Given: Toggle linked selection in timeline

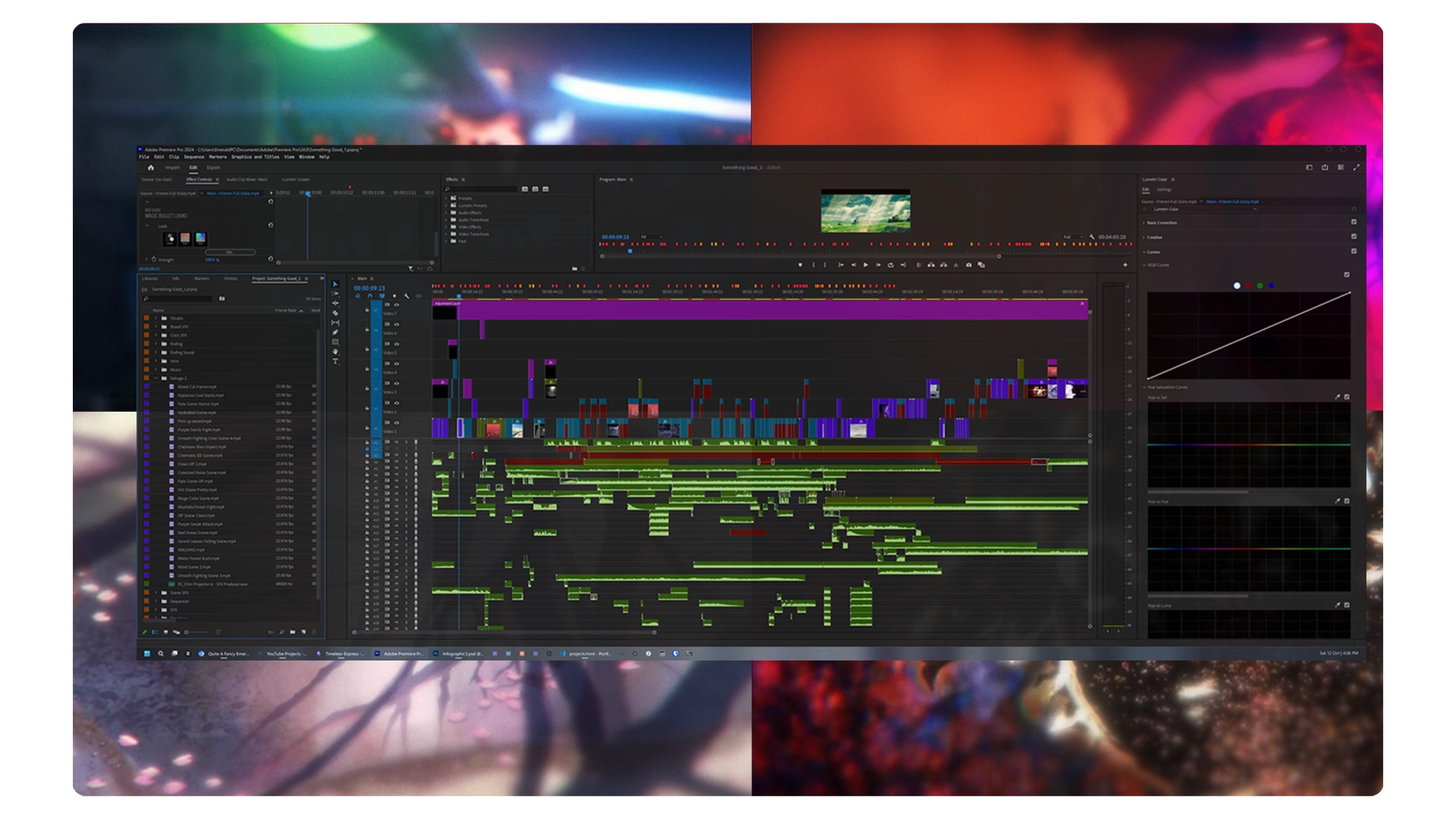Looking at the screenshot, I should pos(382,297).
